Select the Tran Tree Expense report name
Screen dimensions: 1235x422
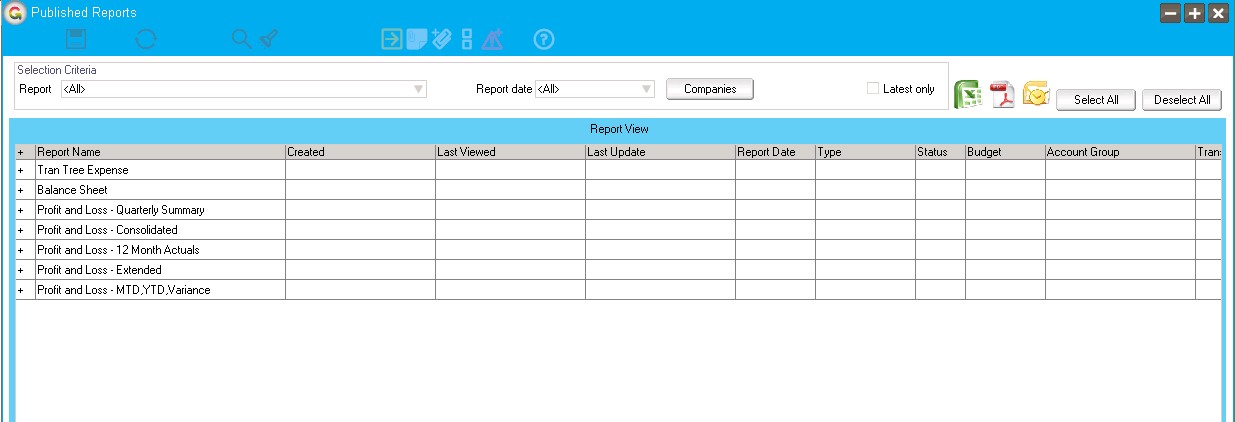83,170
